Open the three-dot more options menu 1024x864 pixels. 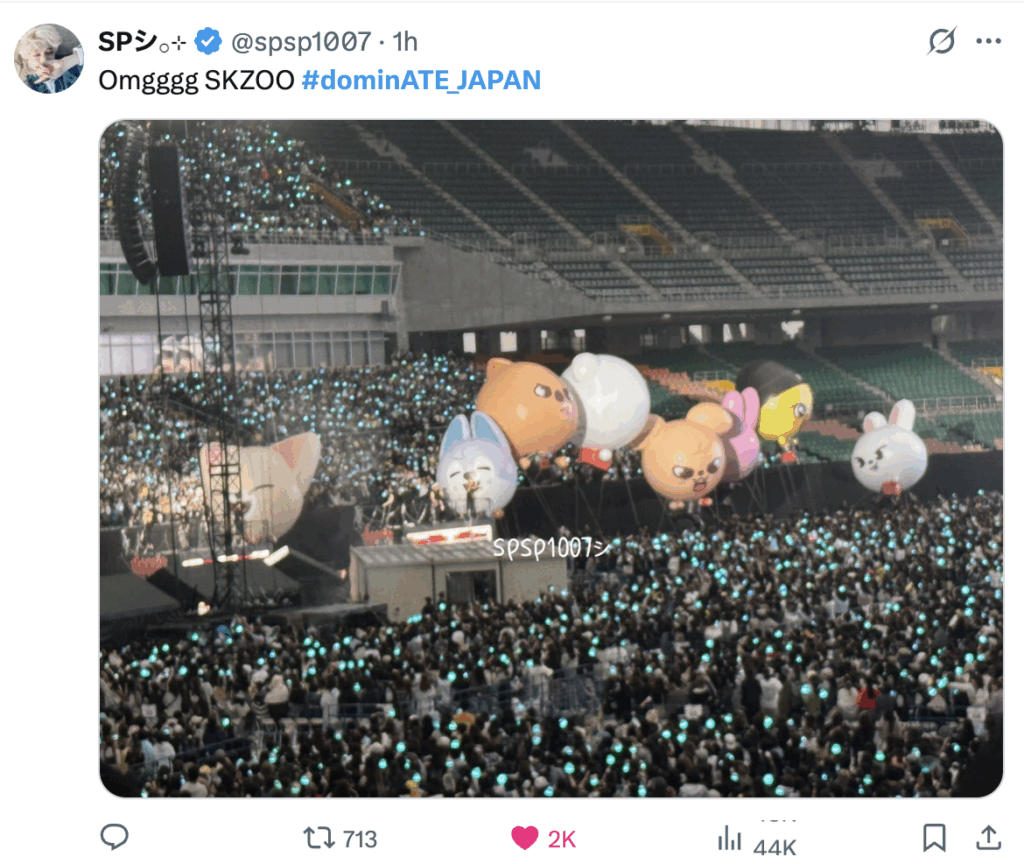(989, 41)
